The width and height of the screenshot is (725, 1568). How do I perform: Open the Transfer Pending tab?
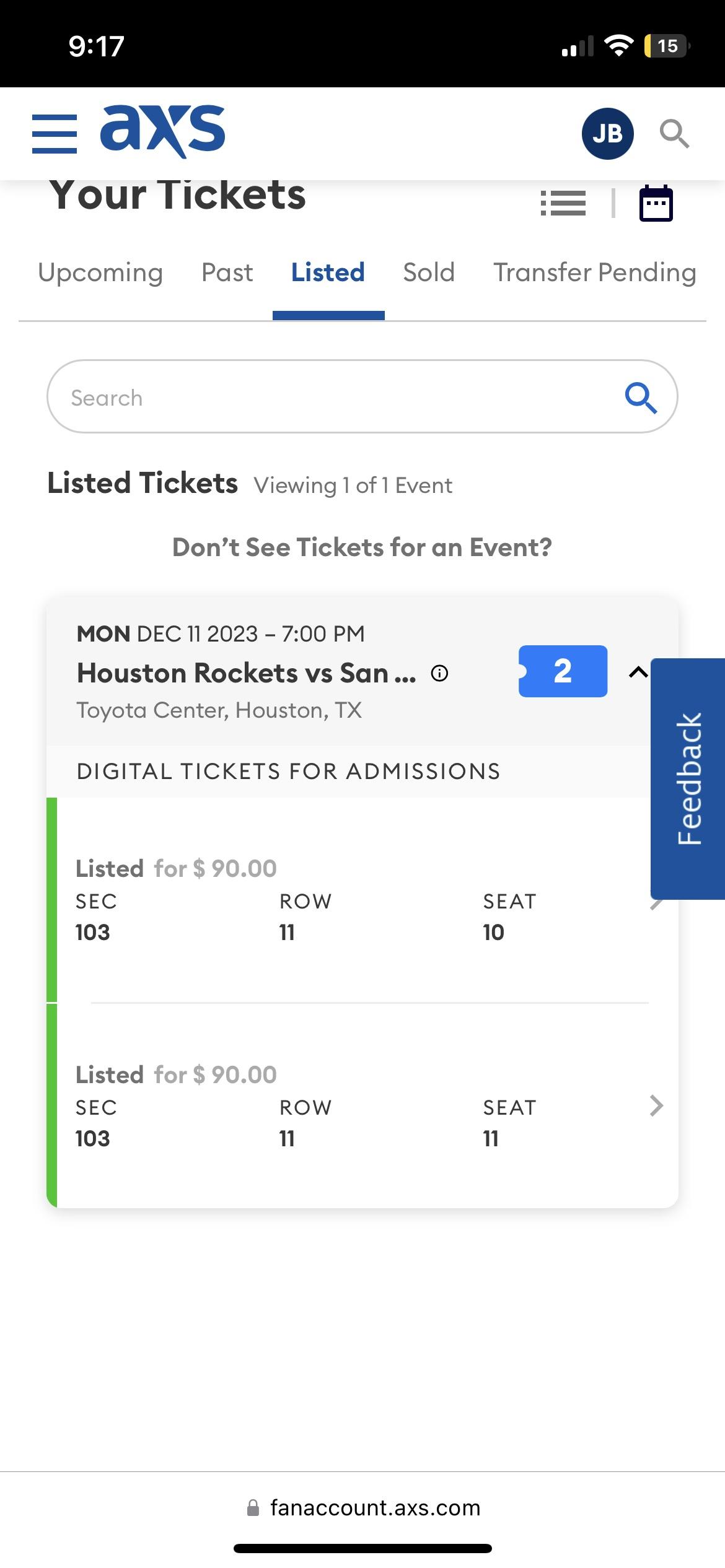coord(595,272)
